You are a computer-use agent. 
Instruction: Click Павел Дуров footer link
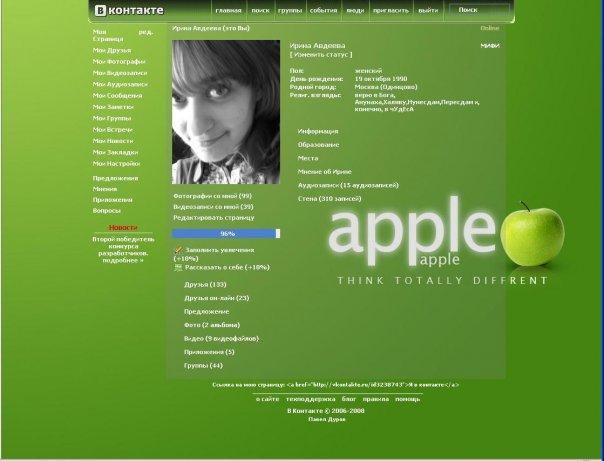pos(327,419)
